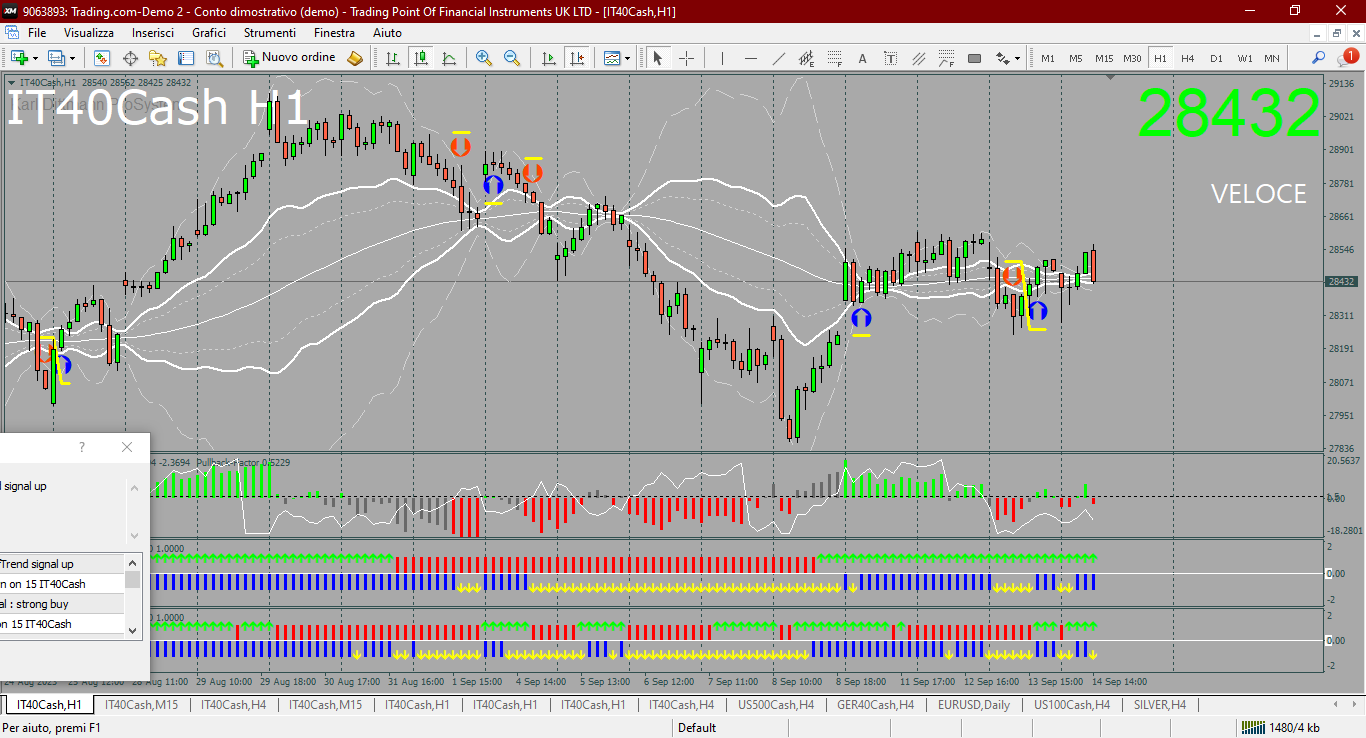
Task: Select the text 'A' drawing tool
Action: [x=863, y=58]
